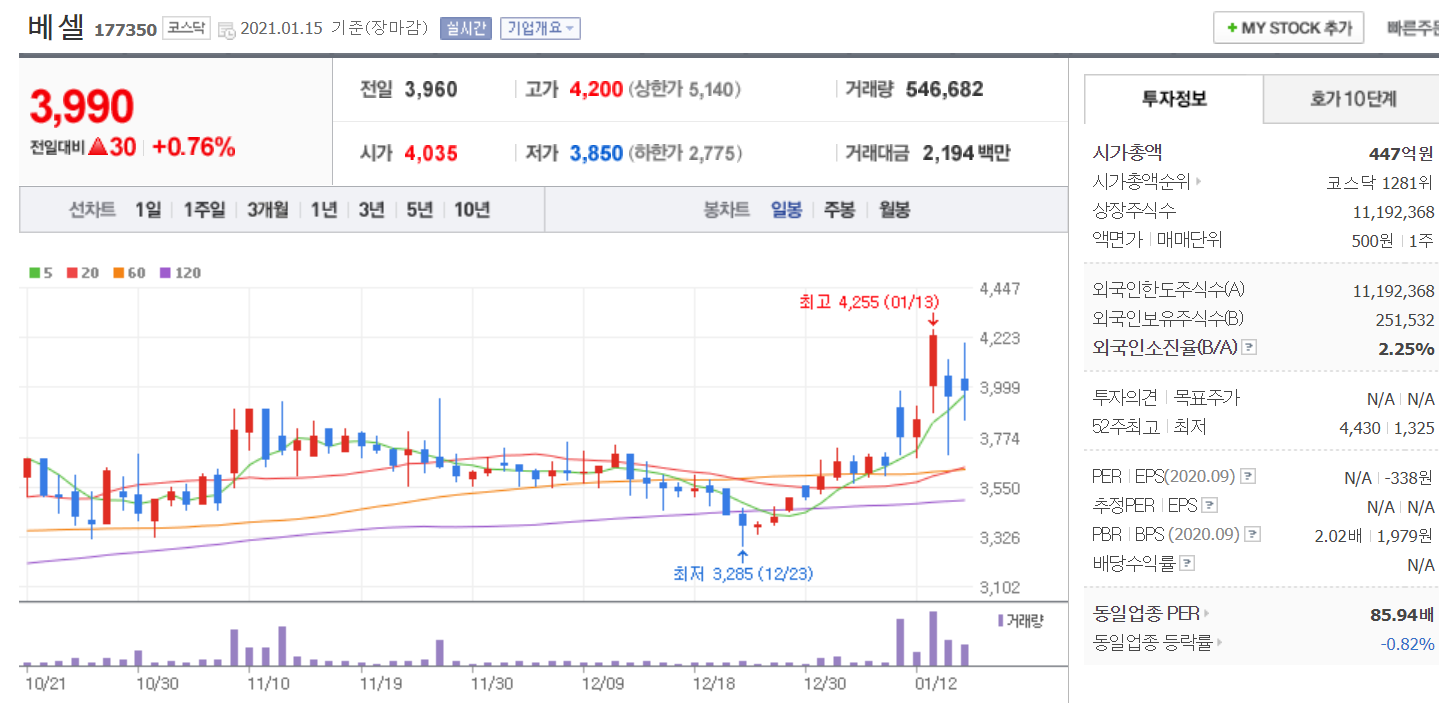Open the 기업개요 dropdown
This screenshot has height=703, width=1439.
coord(540,28)
